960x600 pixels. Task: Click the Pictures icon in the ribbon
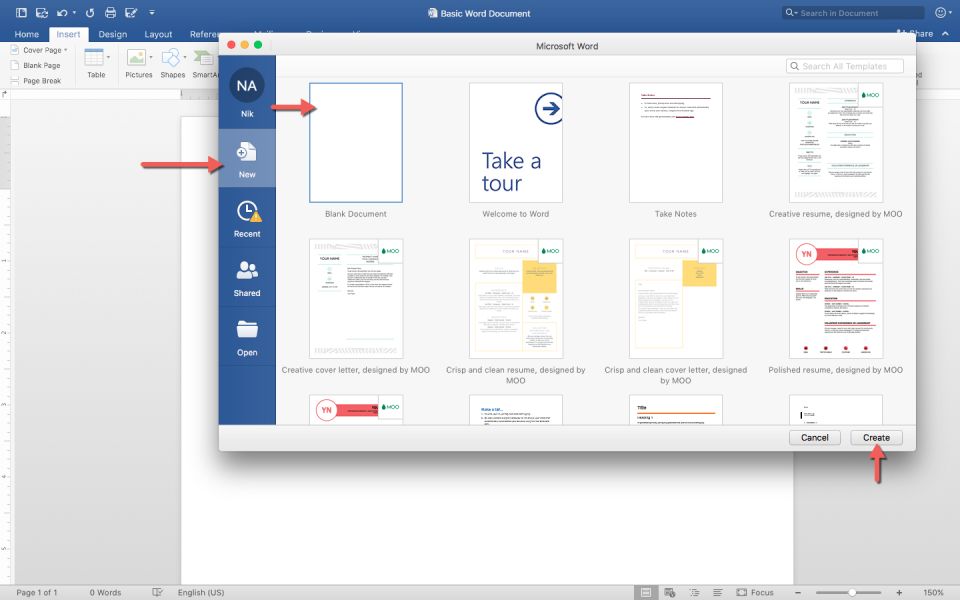tap(138, 60)
